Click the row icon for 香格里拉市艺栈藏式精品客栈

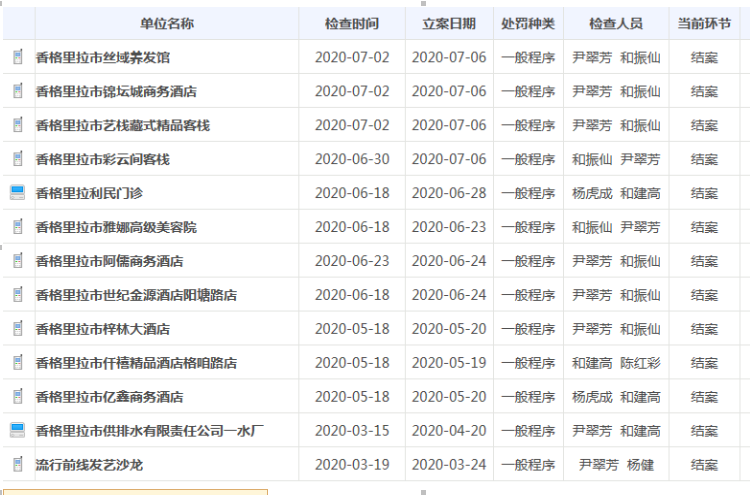tap(18, 125)
